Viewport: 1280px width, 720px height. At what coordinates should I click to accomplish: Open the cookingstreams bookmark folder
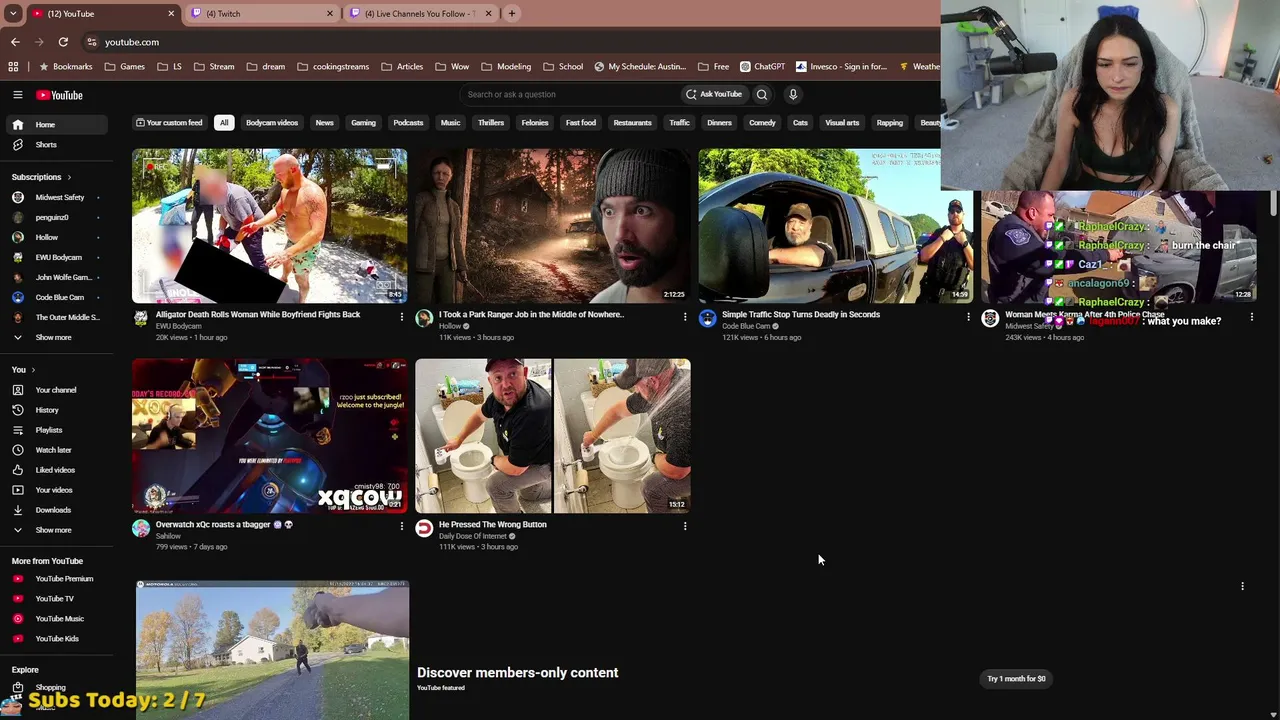(x=333, y=67)
